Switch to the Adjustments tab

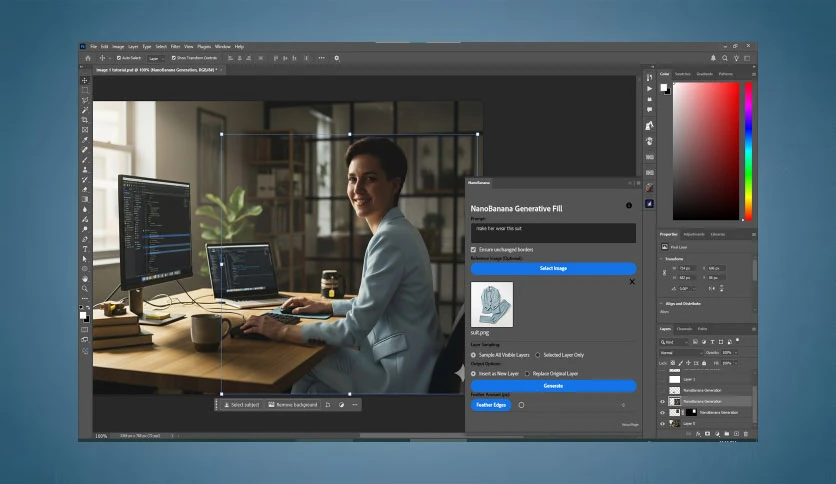pos(694,234)
